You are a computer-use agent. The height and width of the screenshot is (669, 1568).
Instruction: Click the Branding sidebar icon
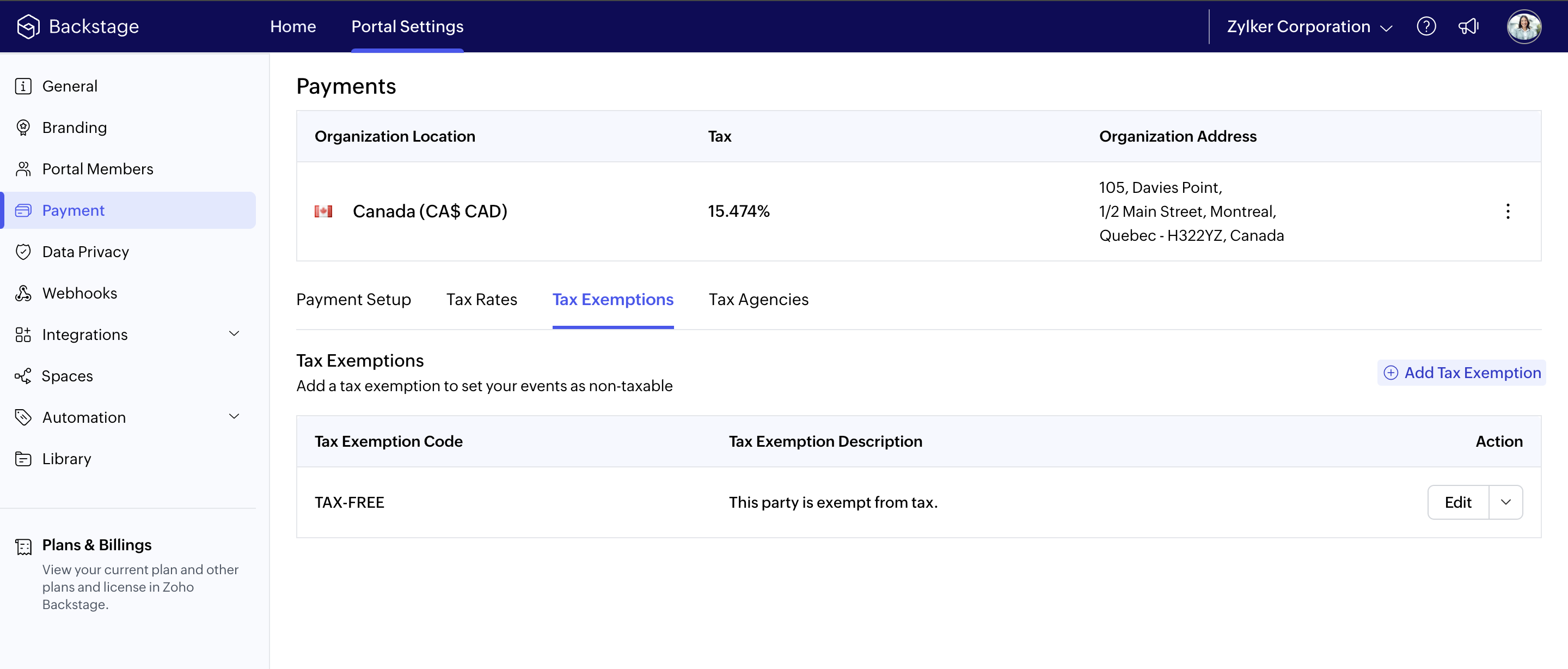[x=23, y=127]
